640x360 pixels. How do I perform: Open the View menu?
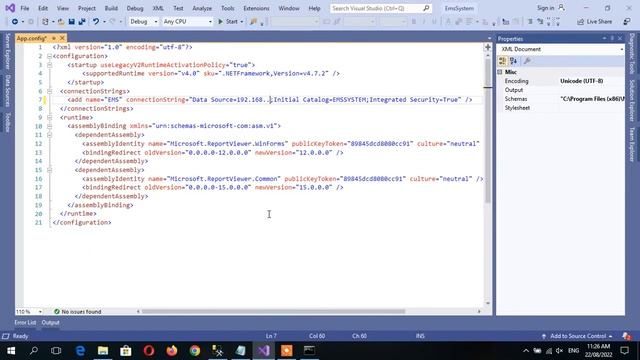coord(62,8)
